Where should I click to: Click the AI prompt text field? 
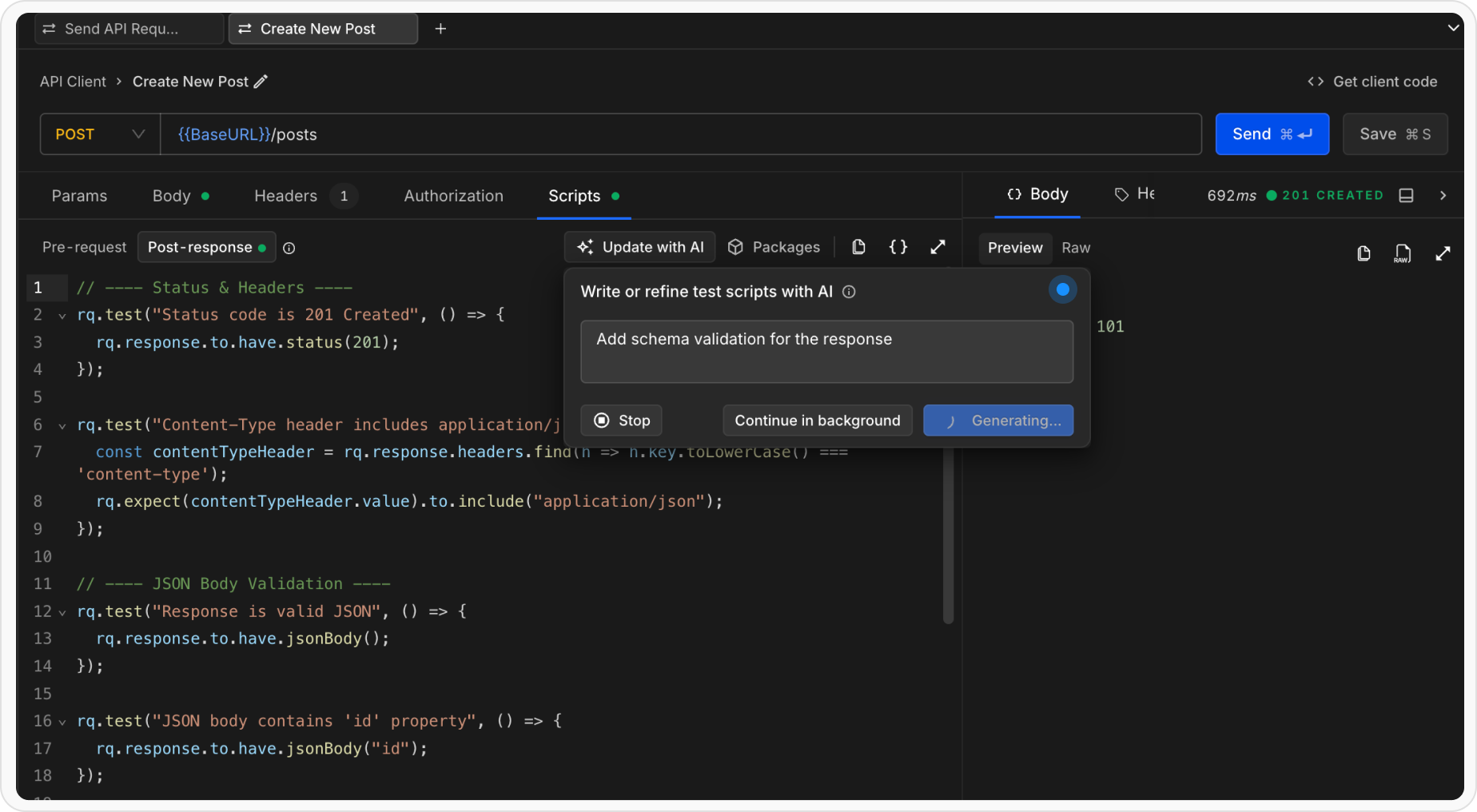click(826, 352)
